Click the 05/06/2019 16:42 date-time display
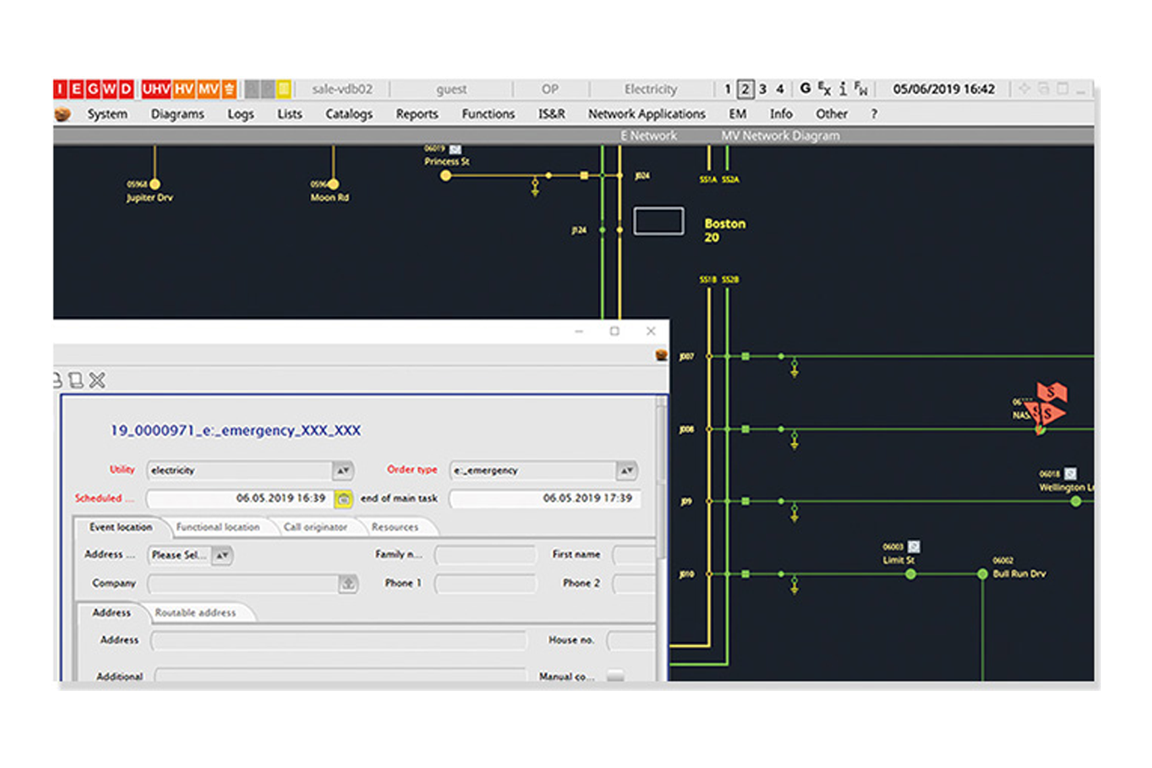 [943, 89]
